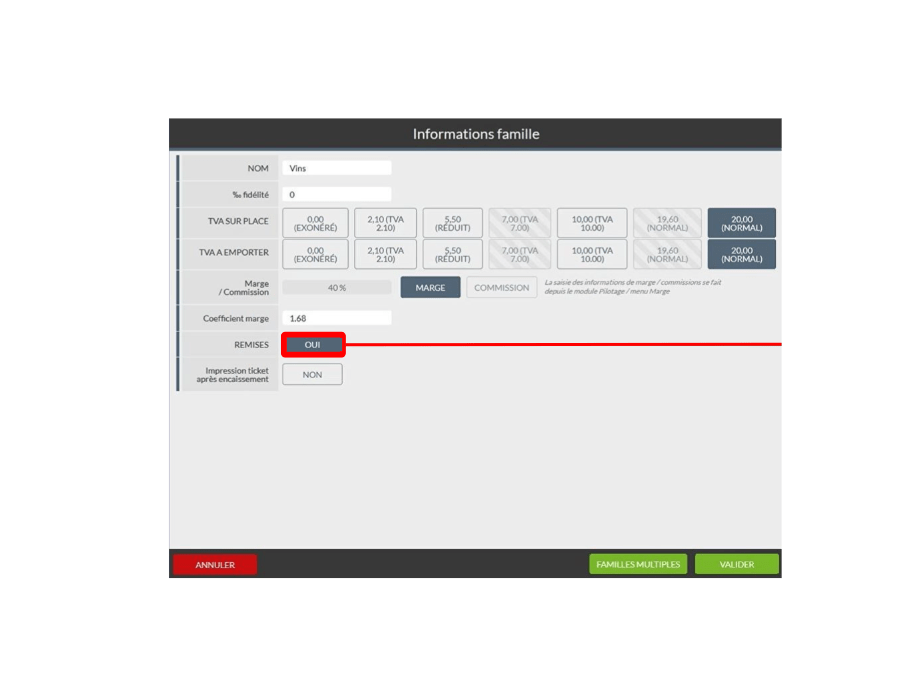Click the fidélité input field
922x696 pixels.
pos(336,195)
